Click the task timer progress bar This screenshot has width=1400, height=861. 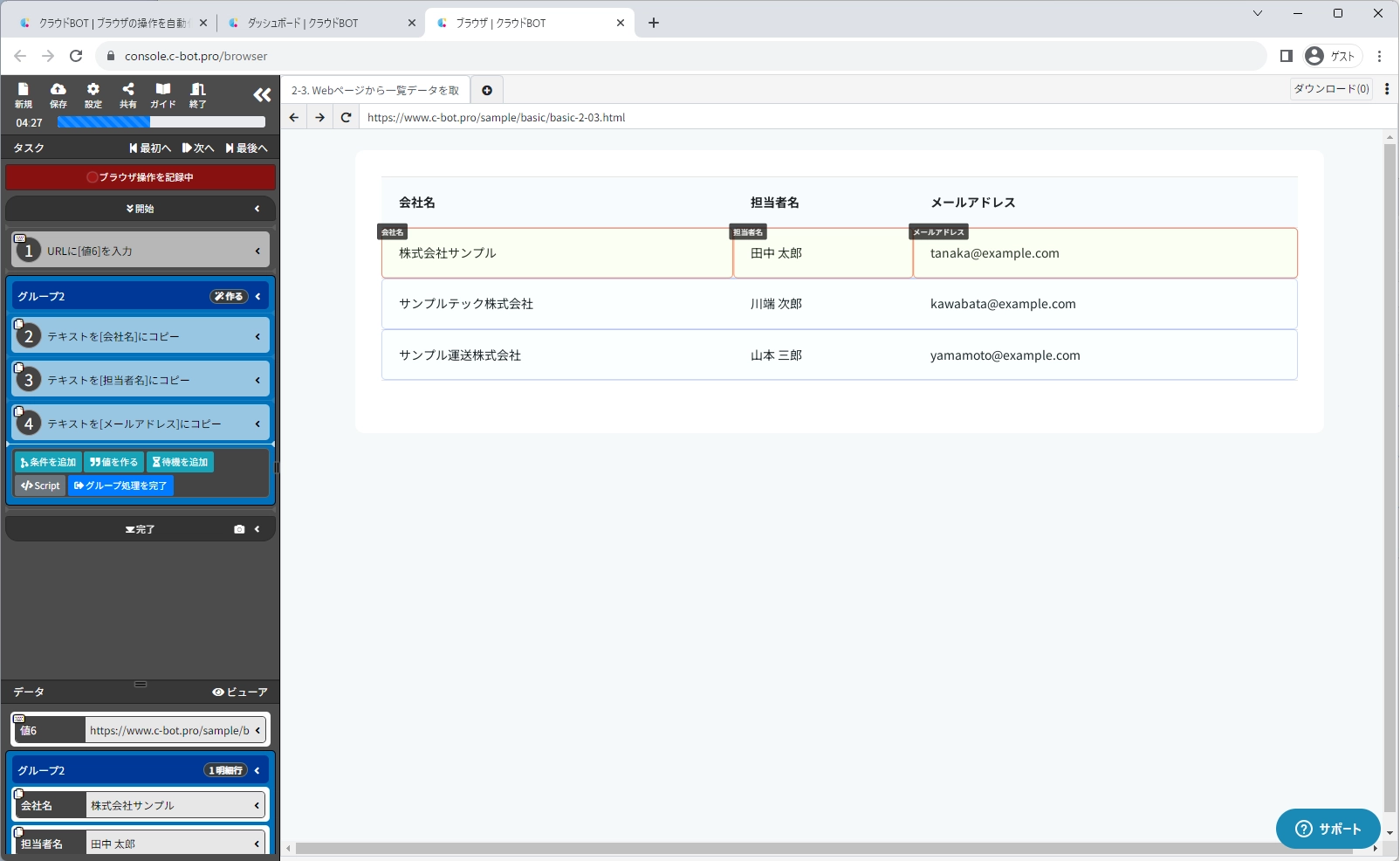161,123
